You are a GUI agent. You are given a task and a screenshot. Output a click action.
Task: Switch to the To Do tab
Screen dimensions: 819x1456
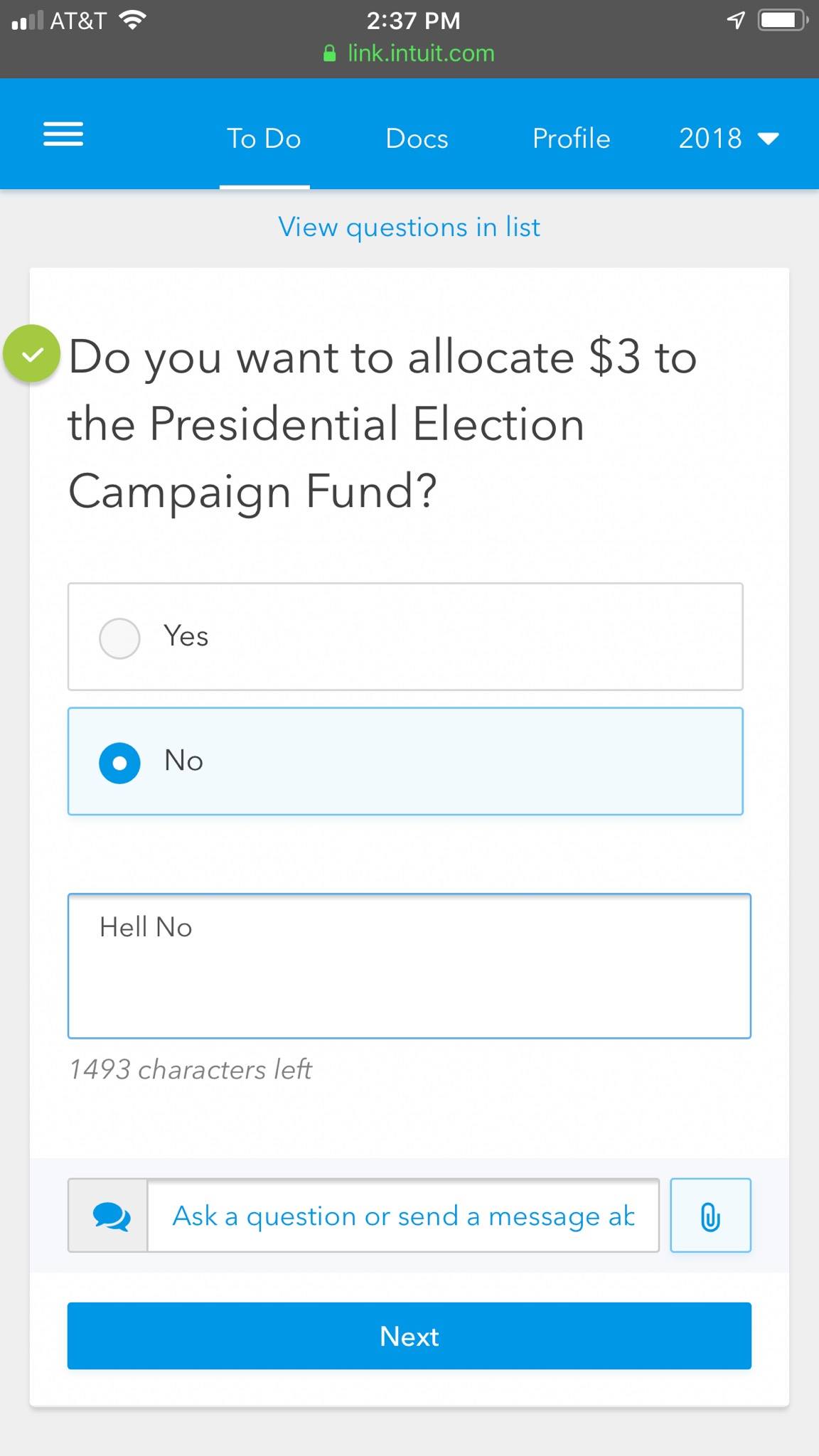[264, 138]
